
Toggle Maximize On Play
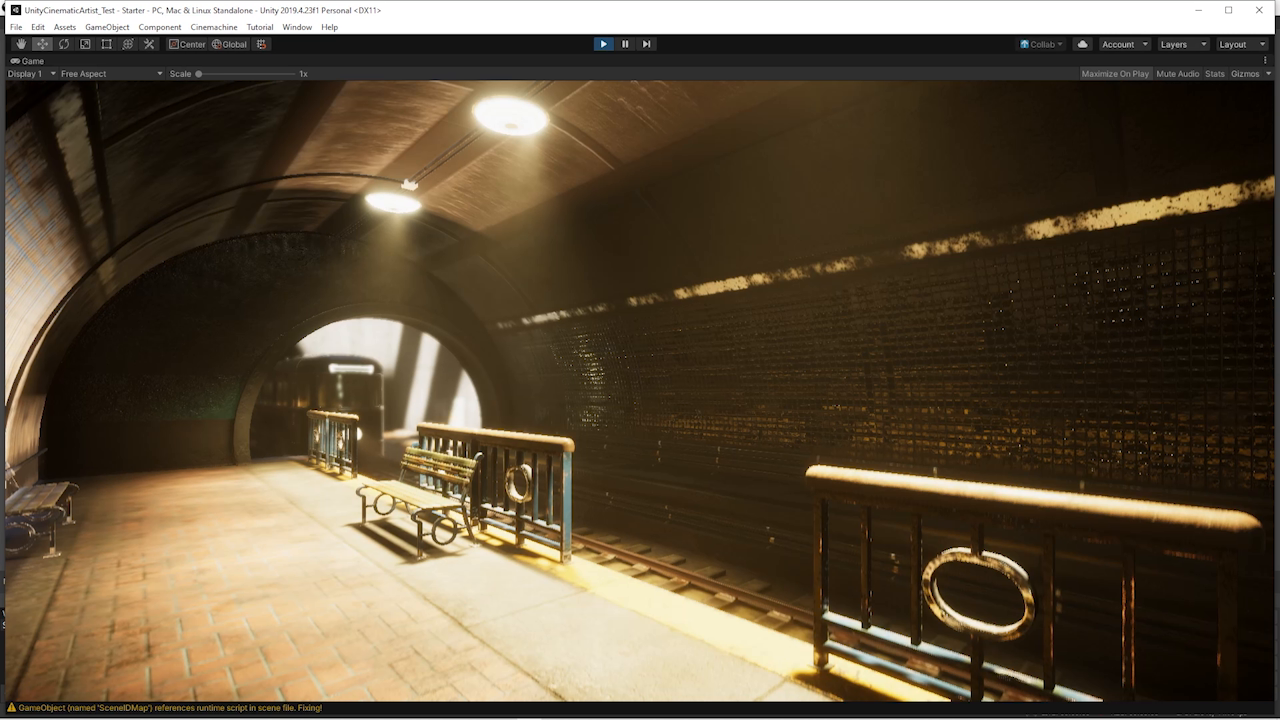(x=1115, y=73)
